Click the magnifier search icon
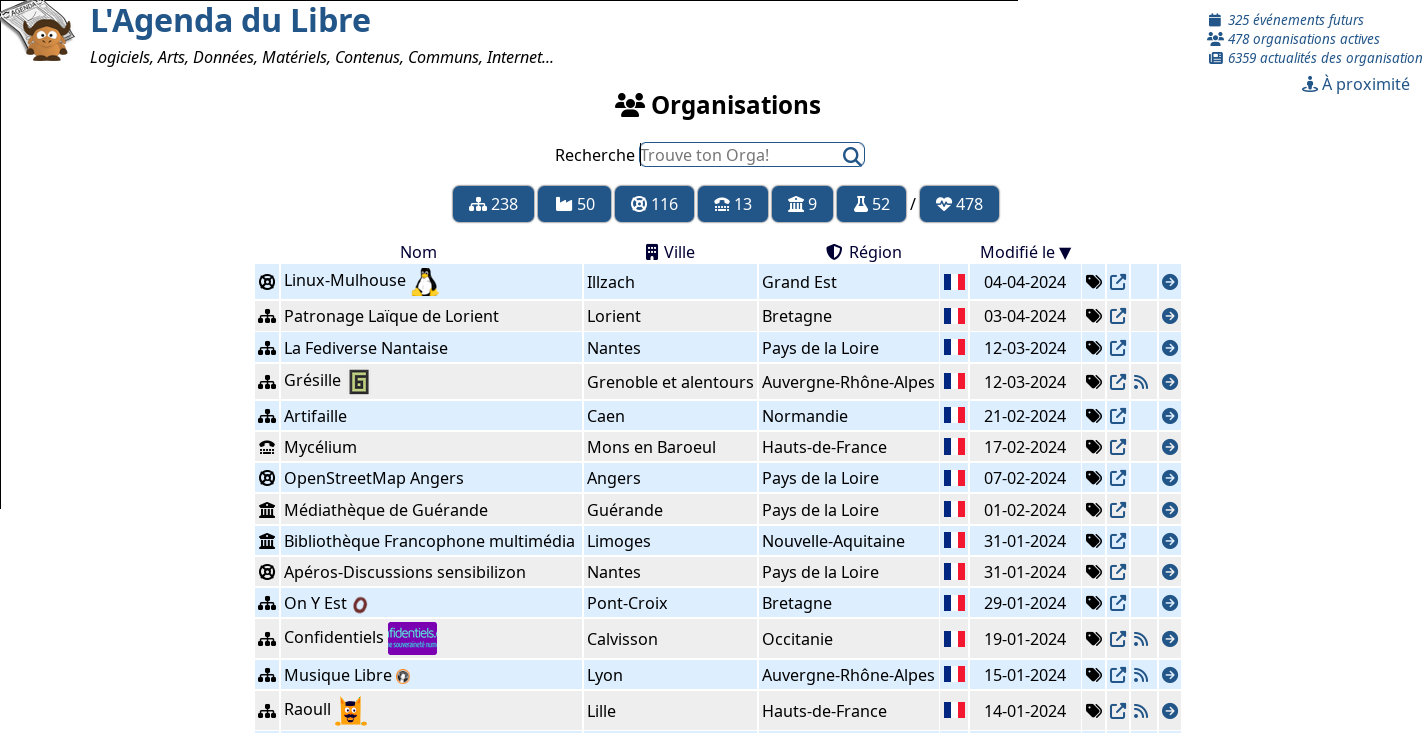 (x=852, y=155)
